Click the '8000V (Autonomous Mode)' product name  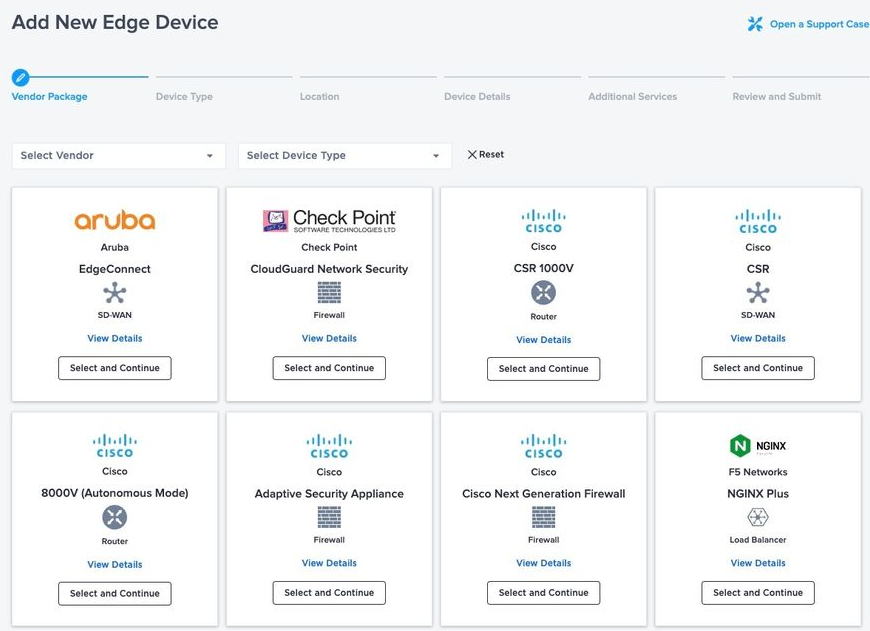(115, 493)
